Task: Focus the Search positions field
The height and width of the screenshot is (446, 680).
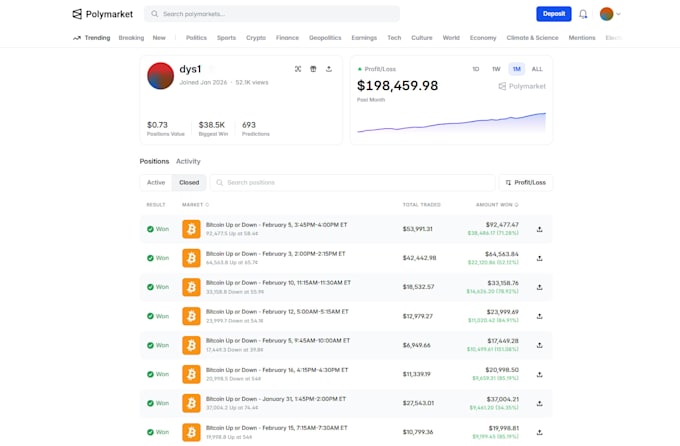Action: 353,183
